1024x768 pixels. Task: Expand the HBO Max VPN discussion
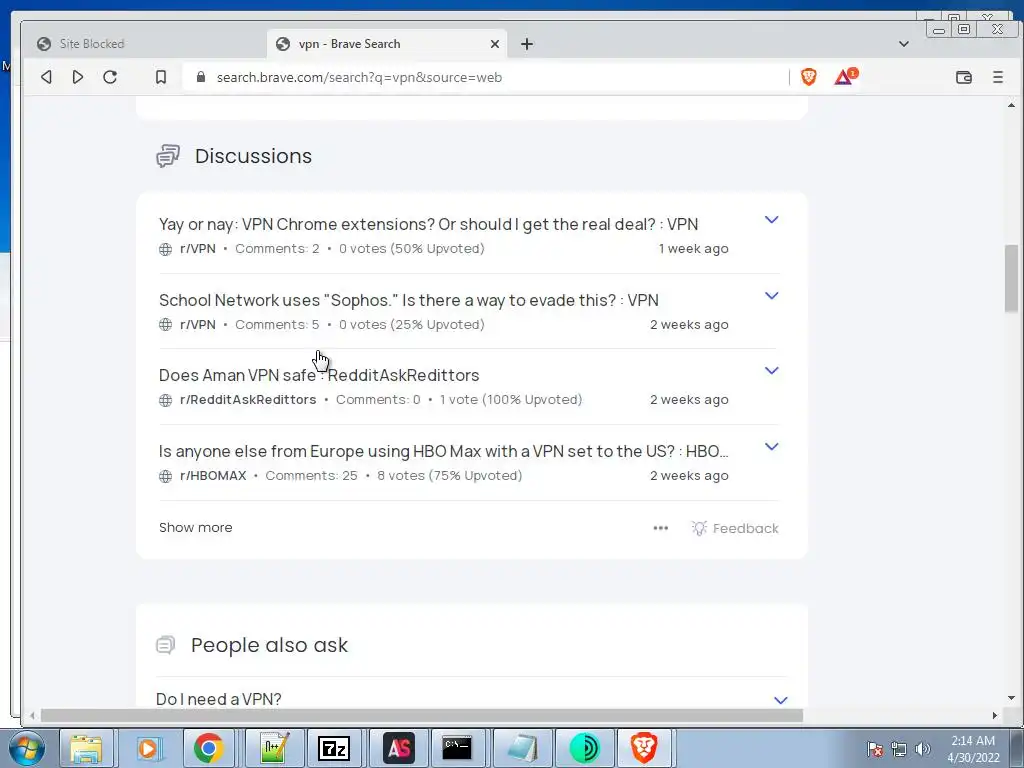coord(771,447)
